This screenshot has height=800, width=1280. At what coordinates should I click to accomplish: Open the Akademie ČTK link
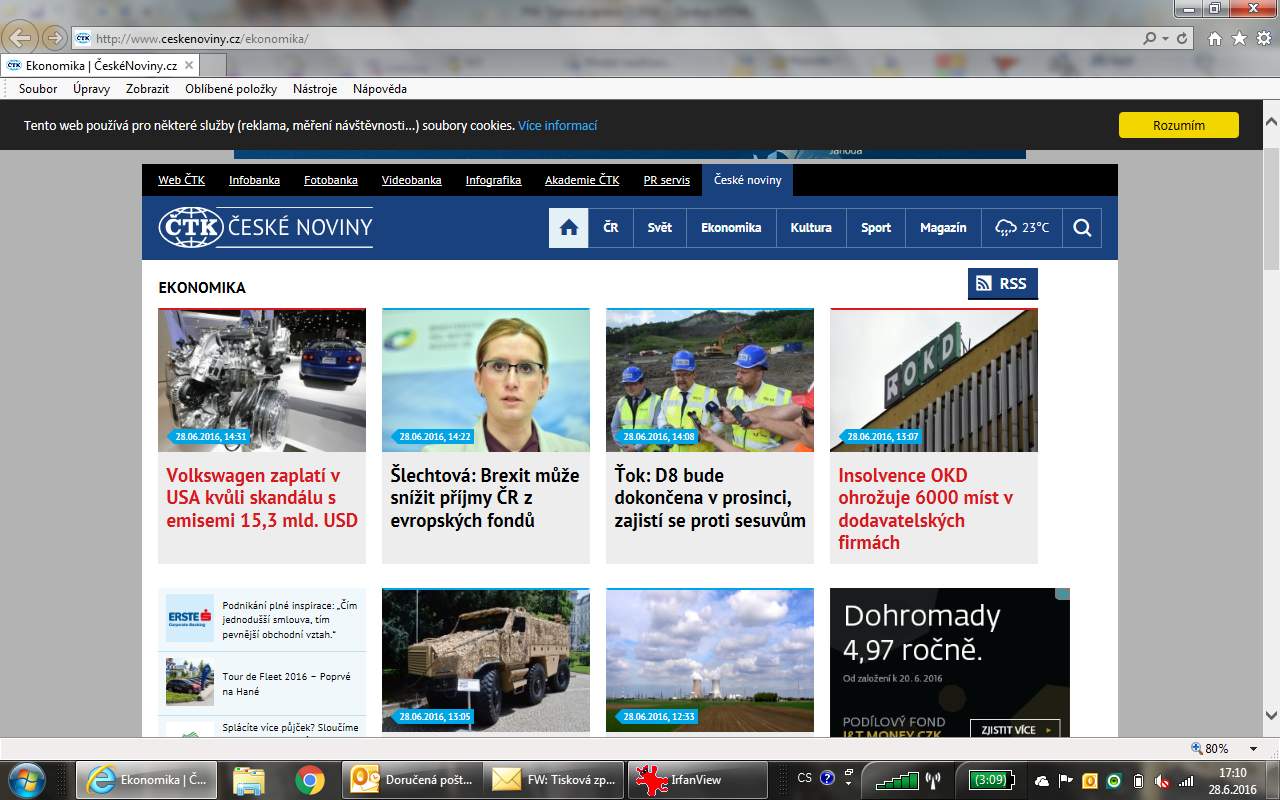(582, 180)
